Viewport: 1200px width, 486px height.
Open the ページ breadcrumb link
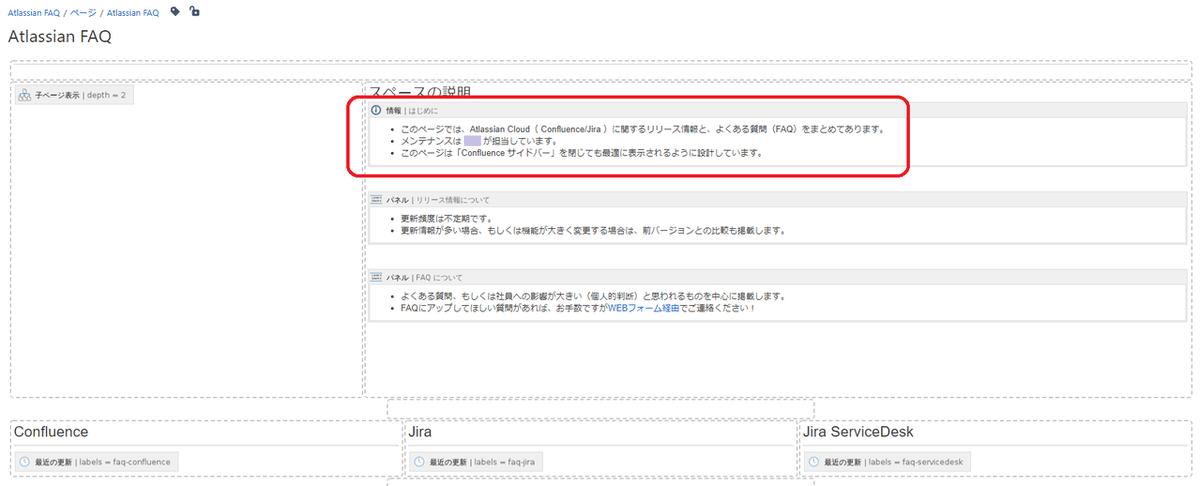click(x=83, y=13)
